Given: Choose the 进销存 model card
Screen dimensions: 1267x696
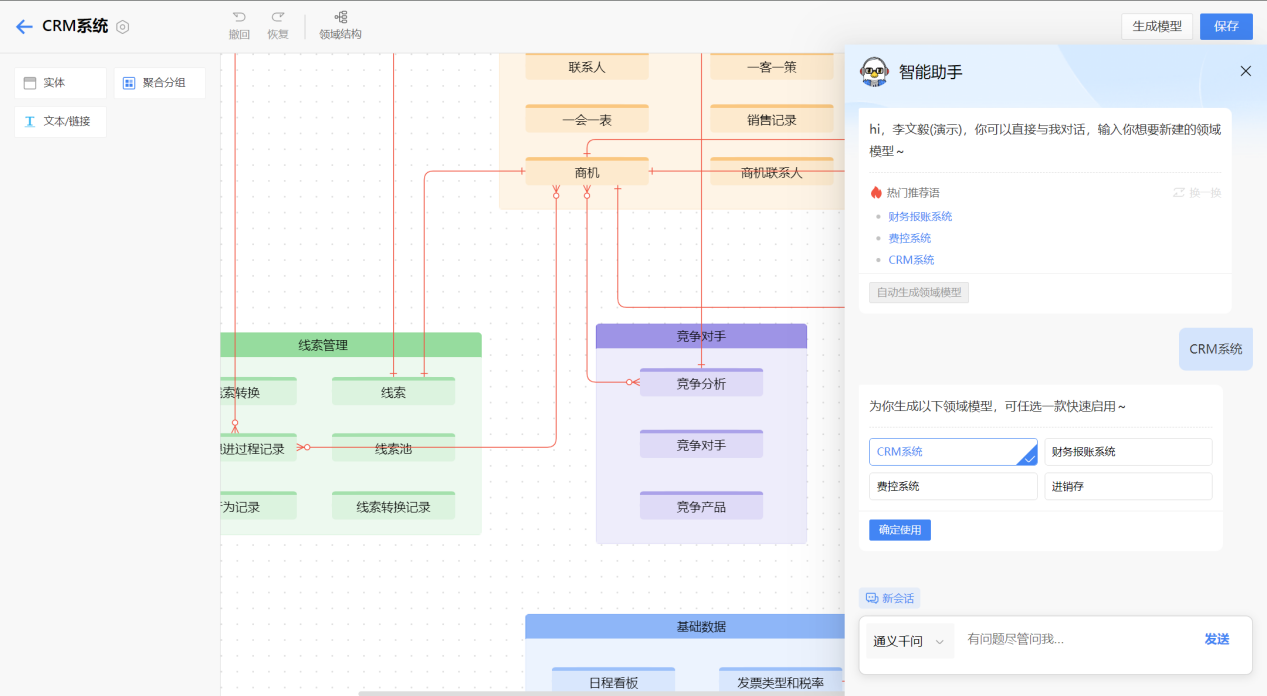Looking at the screenshot, I should [x=1128, y=486].
